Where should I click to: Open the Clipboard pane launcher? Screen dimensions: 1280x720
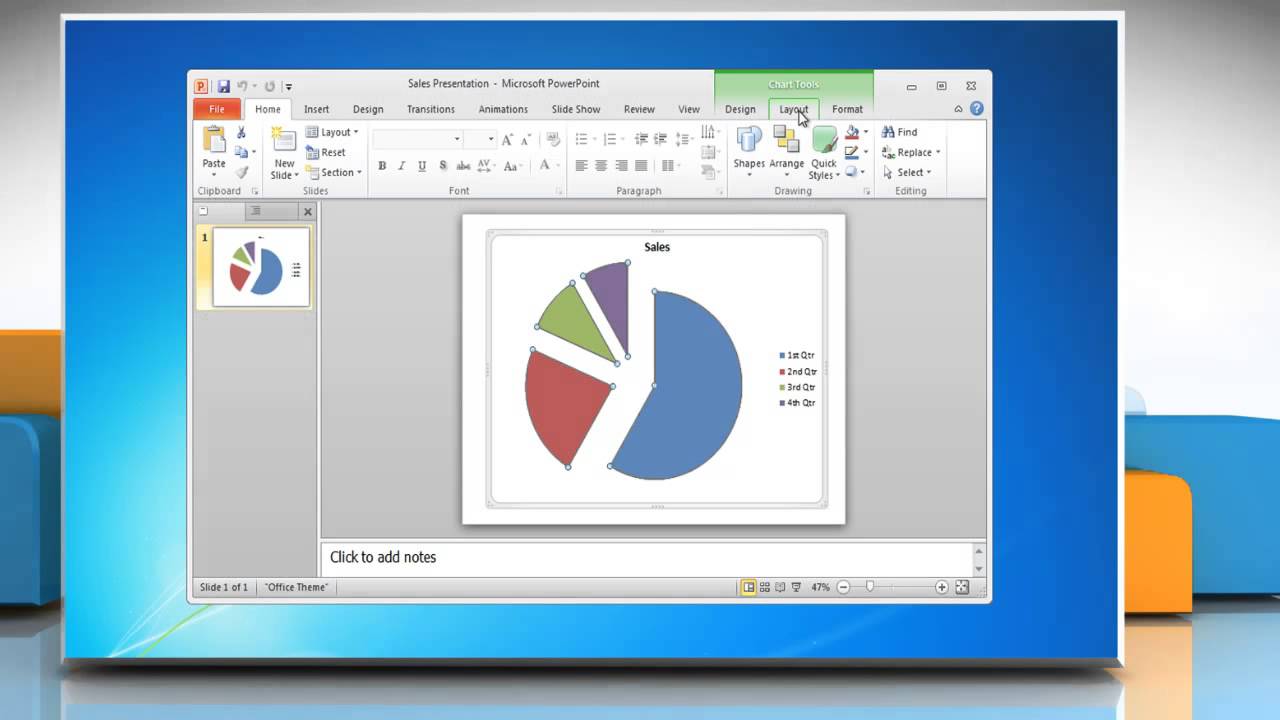(255, 191)
